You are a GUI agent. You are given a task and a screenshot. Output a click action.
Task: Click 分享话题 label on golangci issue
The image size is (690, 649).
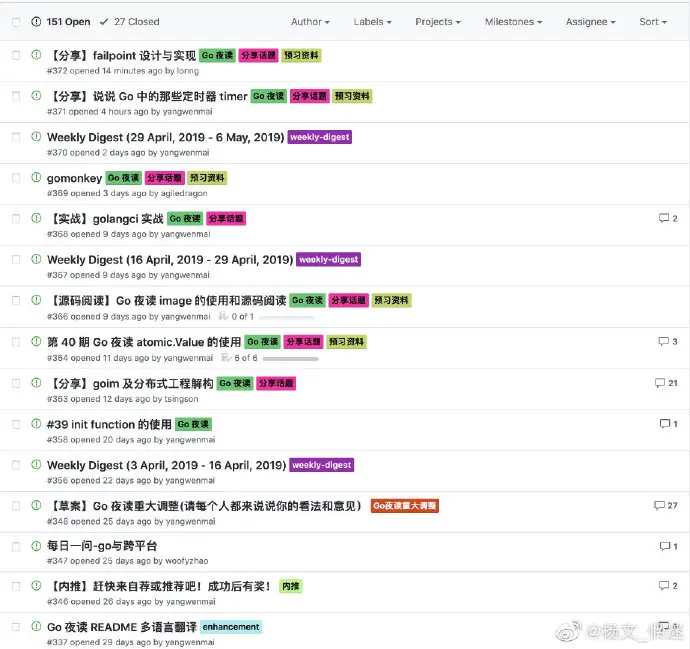[x=226, y=219]
